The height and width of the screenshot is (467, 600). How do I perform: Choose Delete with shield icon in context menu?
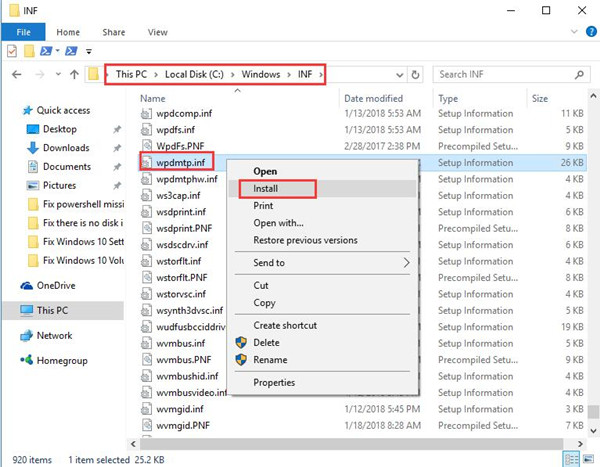click(322, 343)
